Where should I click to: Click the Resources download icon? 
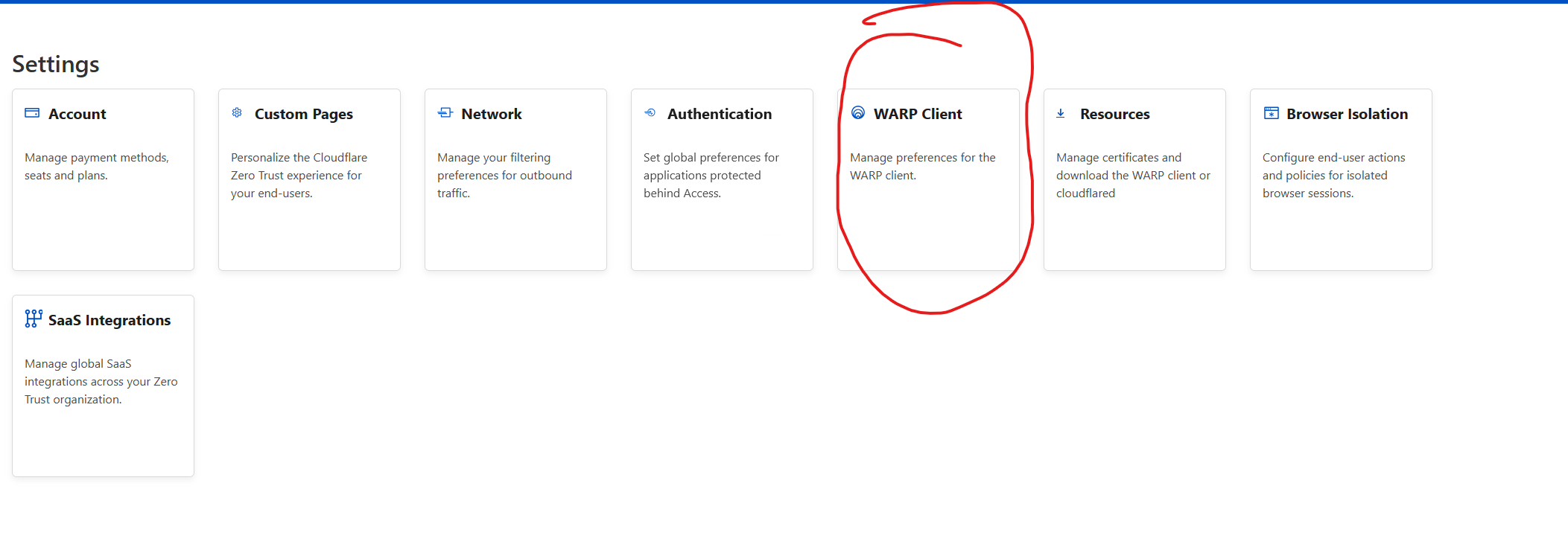click(1061, 113)
